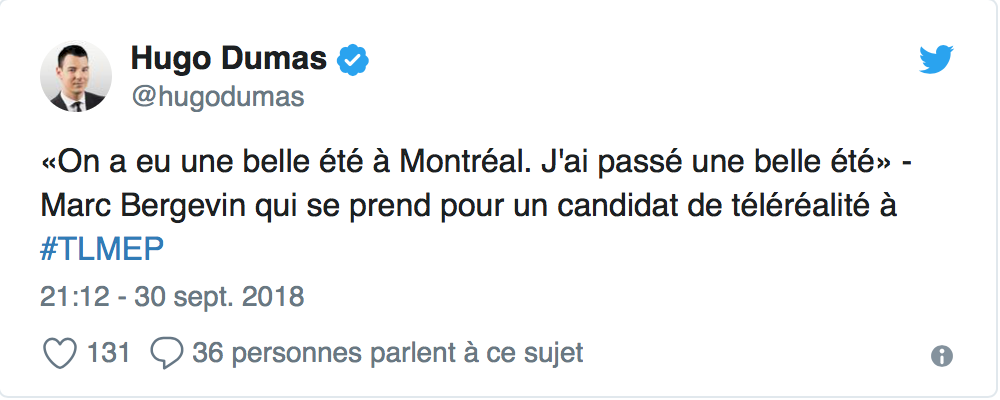The image size is (1000, 400).
Task: Click the reply speech bubble icon
Action: click(x=166, y=353)
